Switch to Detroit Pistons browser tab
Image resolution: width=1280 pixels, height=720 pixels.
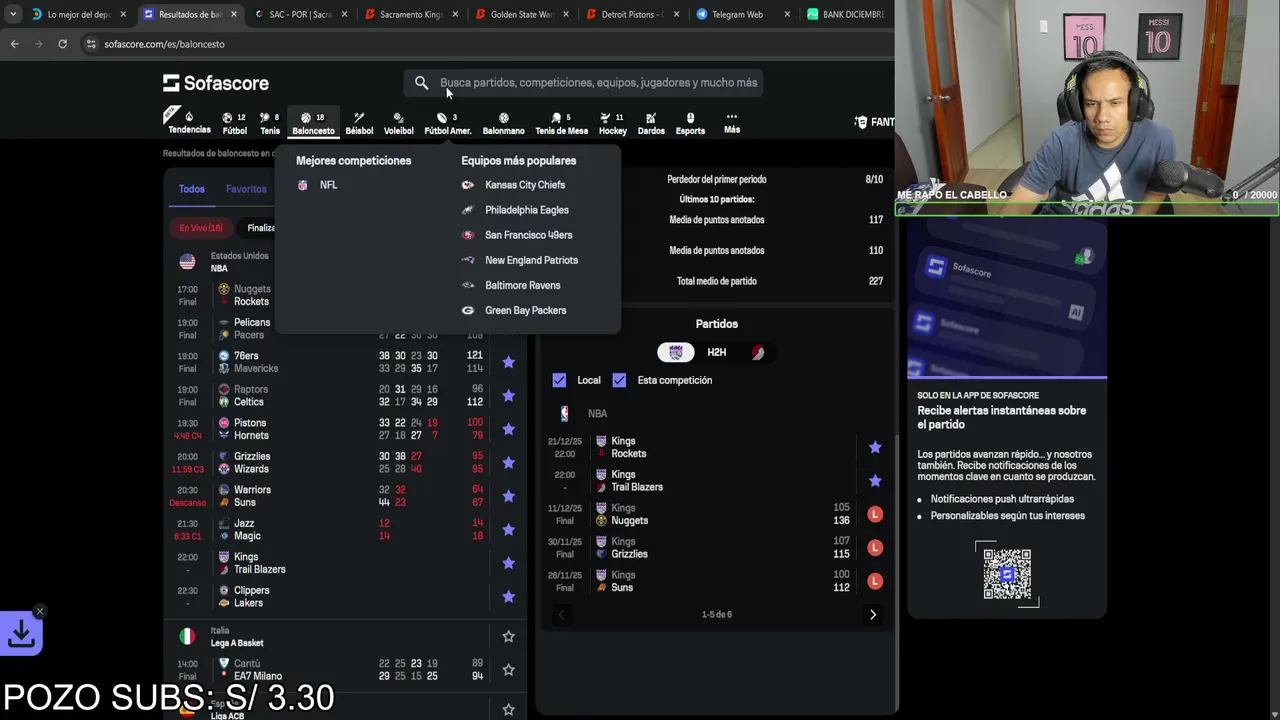coord(630,15)
